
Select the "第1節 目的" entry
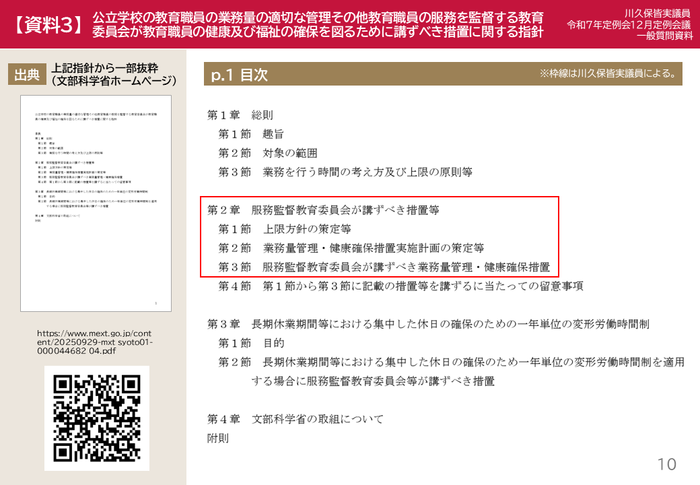tap(250, 343)
